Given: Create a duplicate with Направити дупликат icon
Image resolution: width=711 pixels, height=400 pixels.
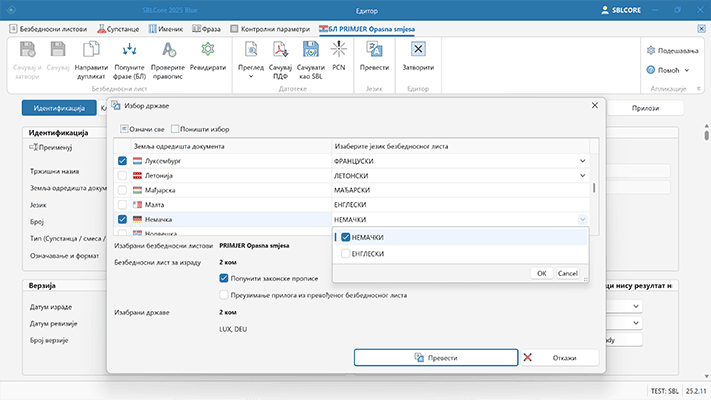Looking at the screenshot, I should coord(91,49).
